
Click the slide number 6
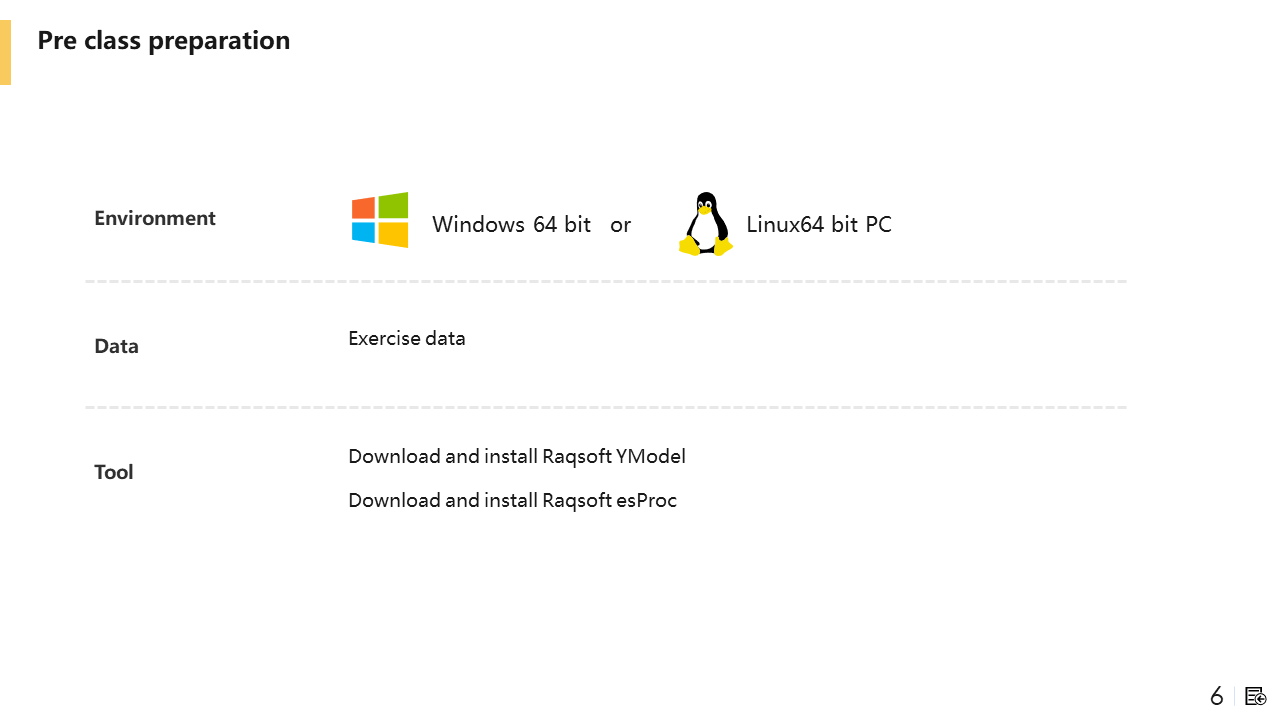pos(1216,696)
